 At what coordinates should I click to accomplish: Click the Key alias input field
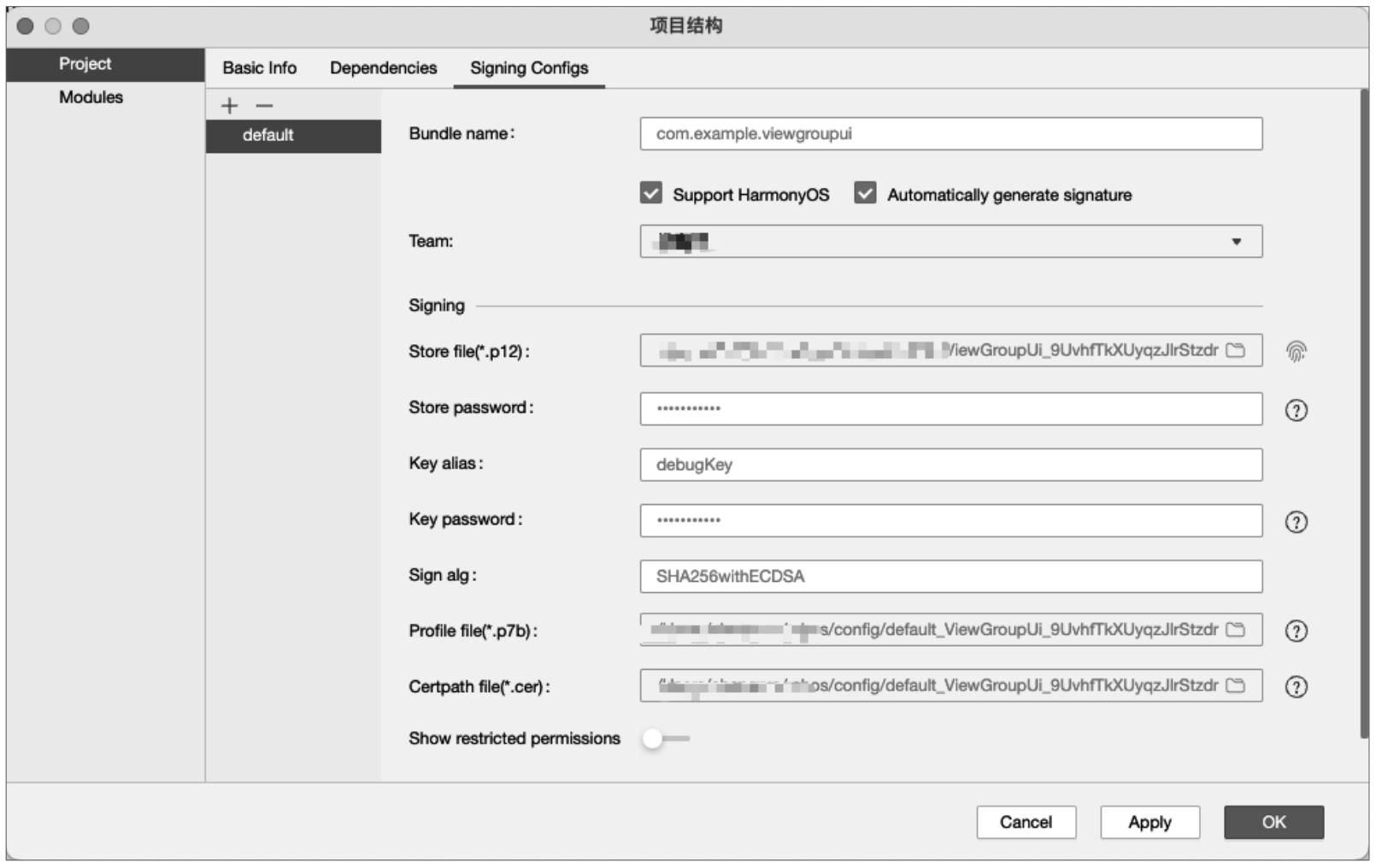click(x=950, y=465)
